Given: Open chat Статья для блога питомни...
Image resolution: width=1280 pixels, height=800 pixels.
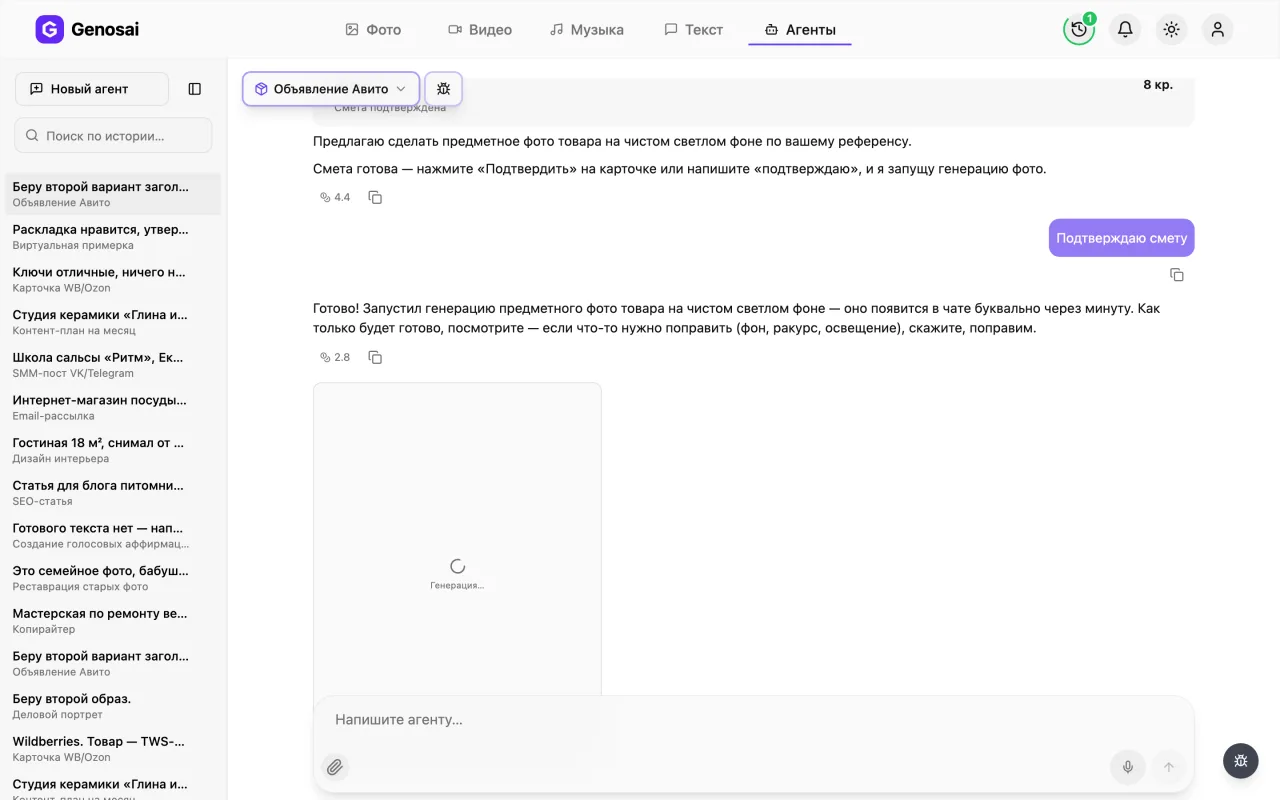Looking at the screenshot, I should click(x=113, y=493).
